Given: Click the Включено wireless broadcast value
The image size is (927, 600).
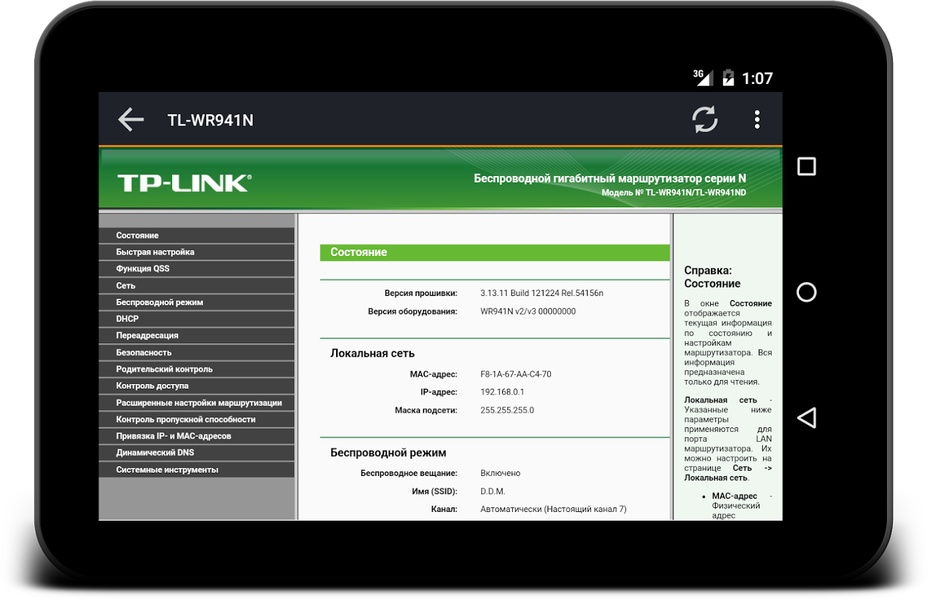Looking at the screenshot, I should coord(500,473).
